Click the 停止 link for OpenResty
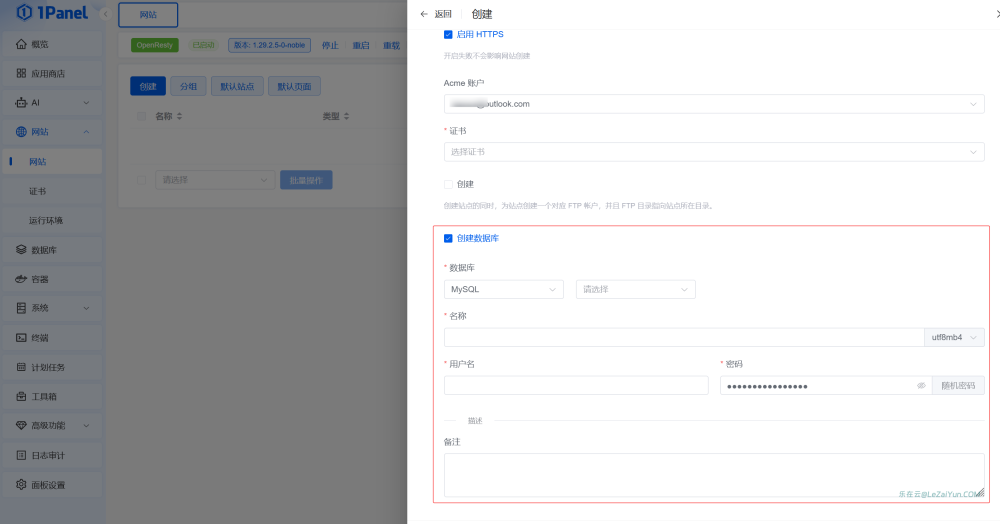Screen dimensions: 1000x524 tap(330, 45)
